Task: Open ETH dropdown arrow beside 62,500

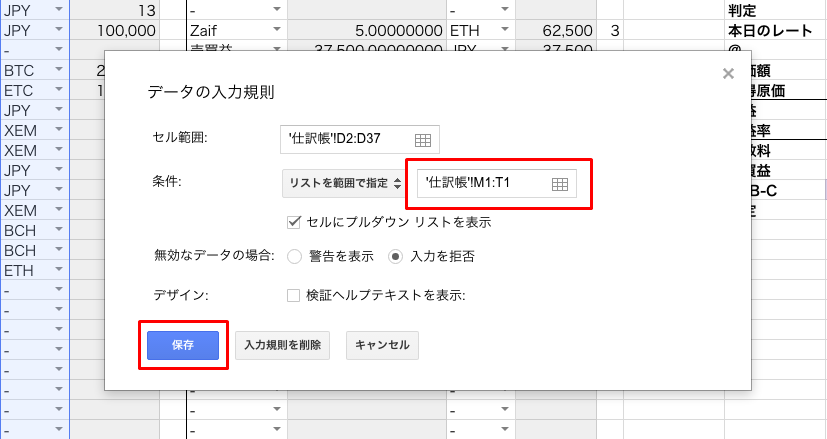Action: 505,30
